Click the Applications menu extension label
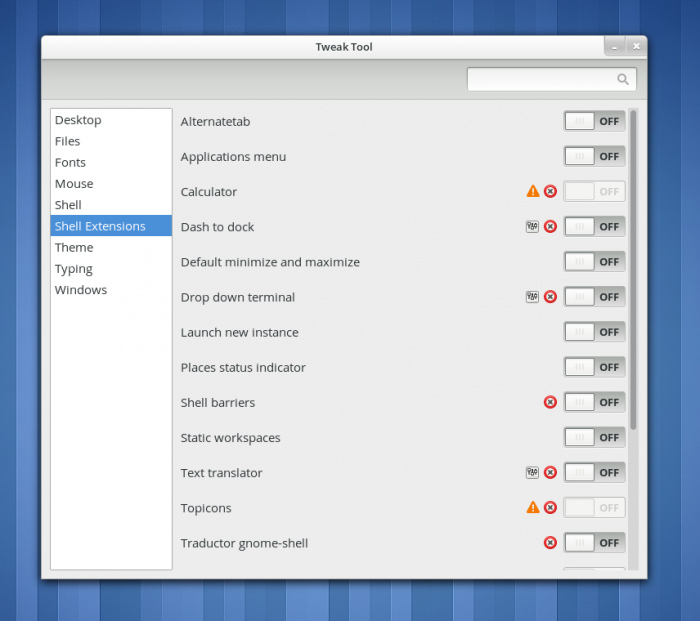This screenshot has height=621, width=700. 233,157
